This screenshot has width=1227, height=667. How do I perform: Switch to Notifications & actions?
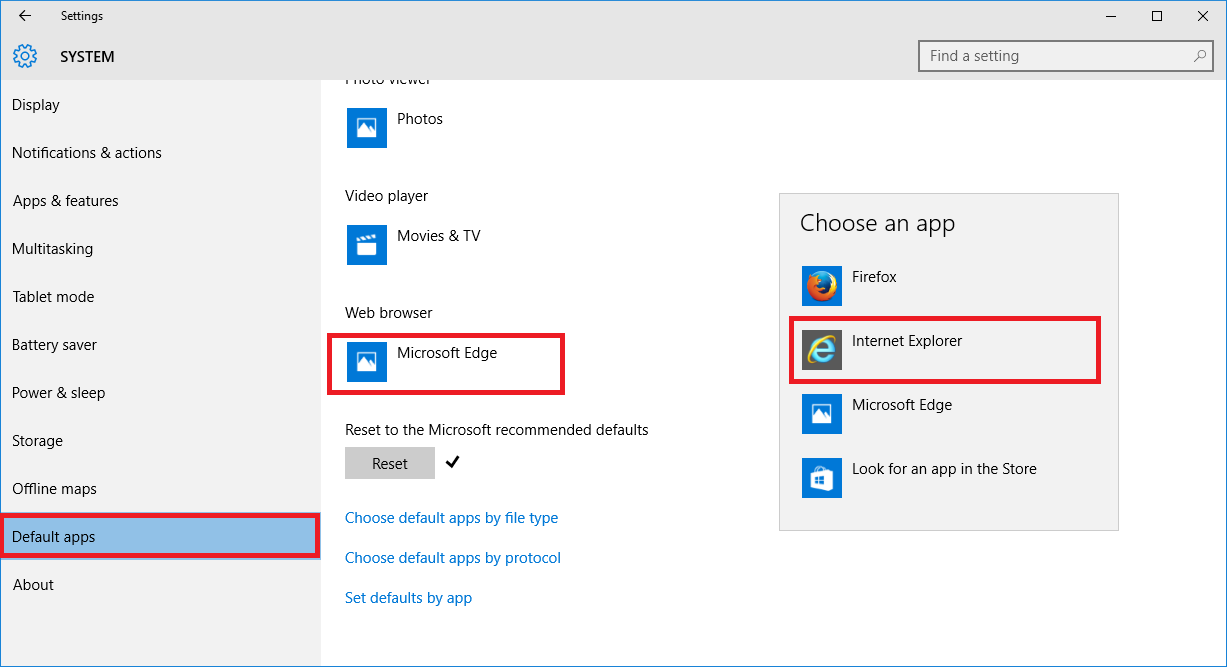click(87, 153)
